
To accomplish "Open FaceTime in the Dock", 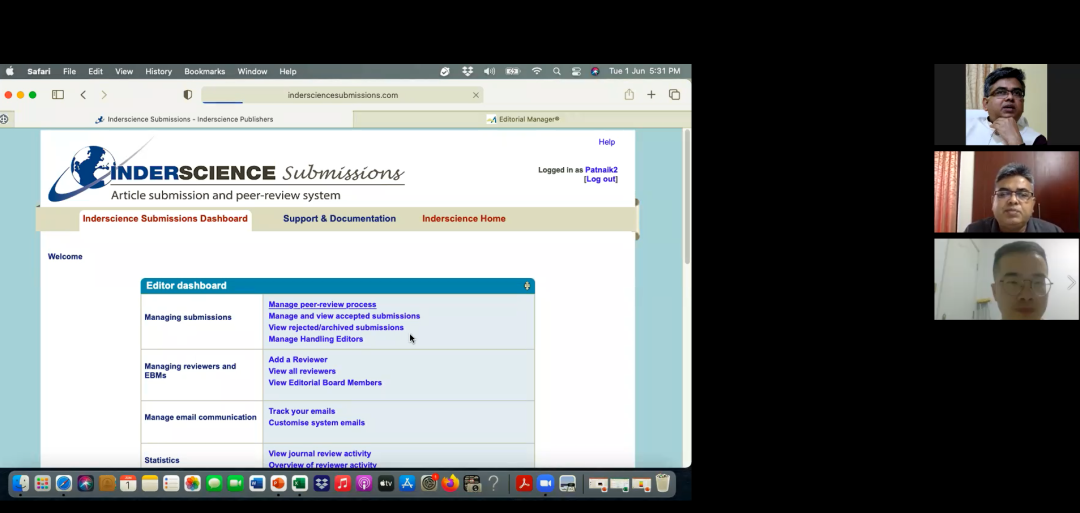I will (x=236, y=483).
